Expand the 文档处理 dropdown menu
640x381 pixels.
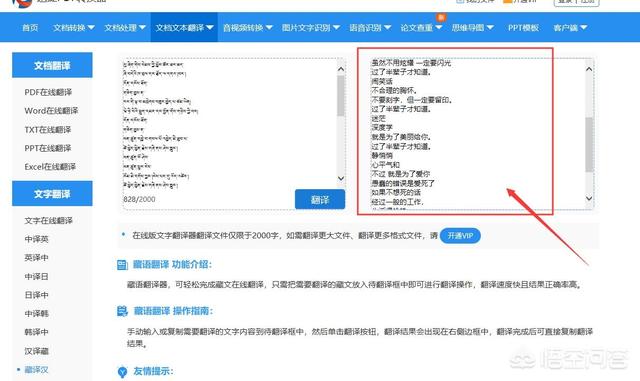(x=125, y=28)
